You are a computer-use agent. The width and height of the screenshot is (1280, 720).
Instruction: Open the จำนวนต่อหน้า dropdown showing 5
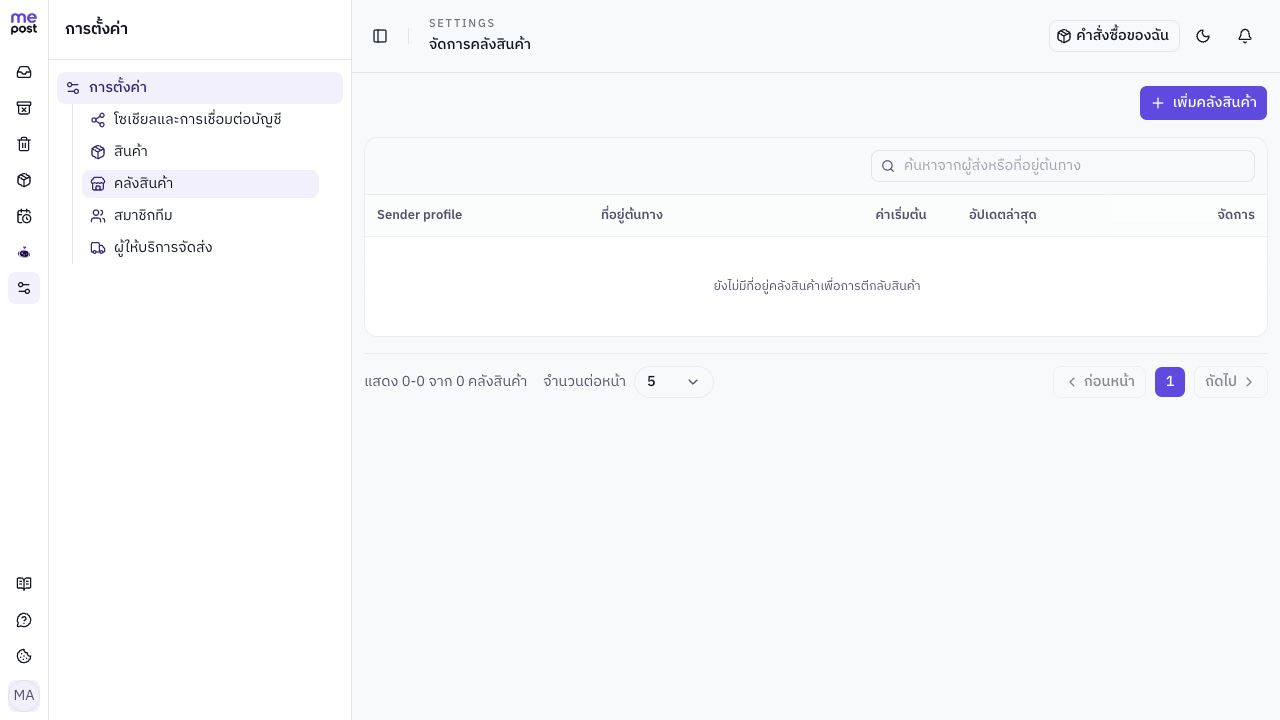[674, 382]
